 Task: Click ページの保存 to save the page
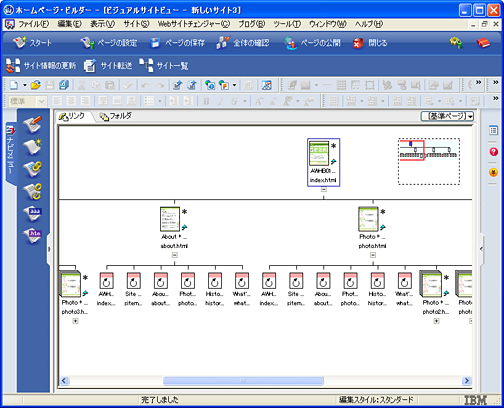point(177,43)
